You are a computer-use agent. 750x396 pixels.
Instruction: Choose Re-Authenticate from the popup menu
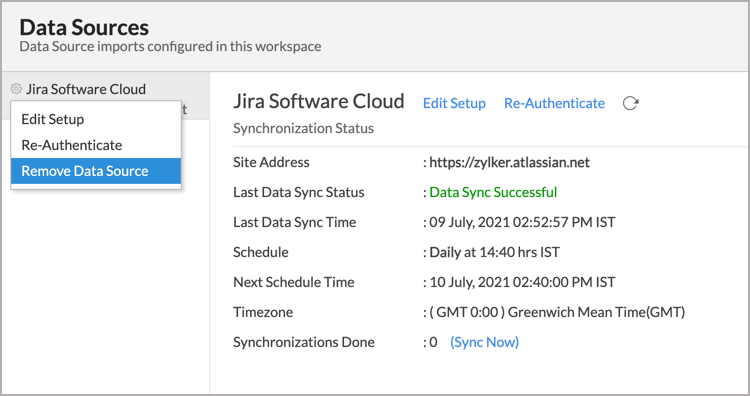(x=72, y=145)
